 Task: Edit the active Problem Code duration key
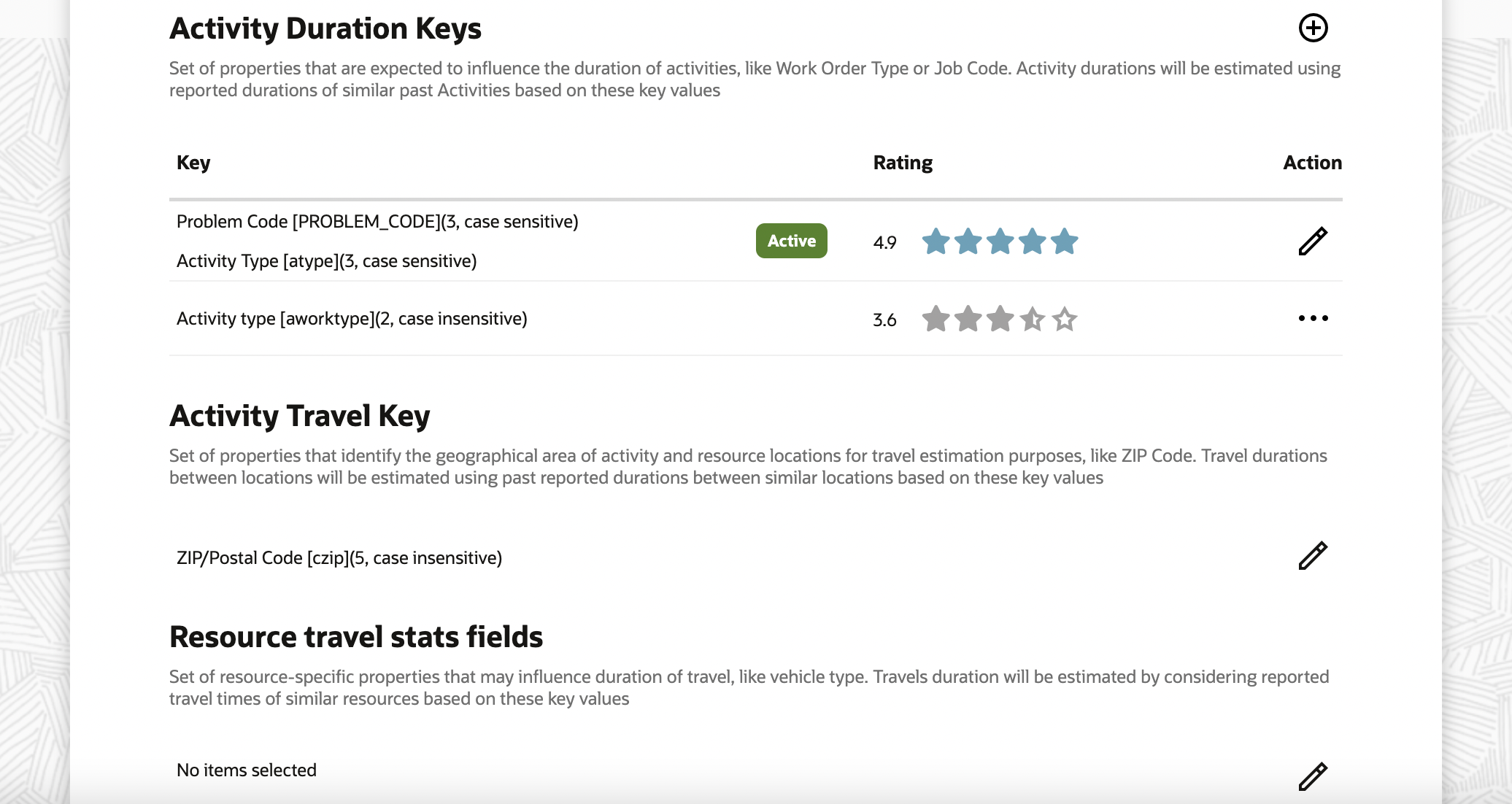point(1313,241)
